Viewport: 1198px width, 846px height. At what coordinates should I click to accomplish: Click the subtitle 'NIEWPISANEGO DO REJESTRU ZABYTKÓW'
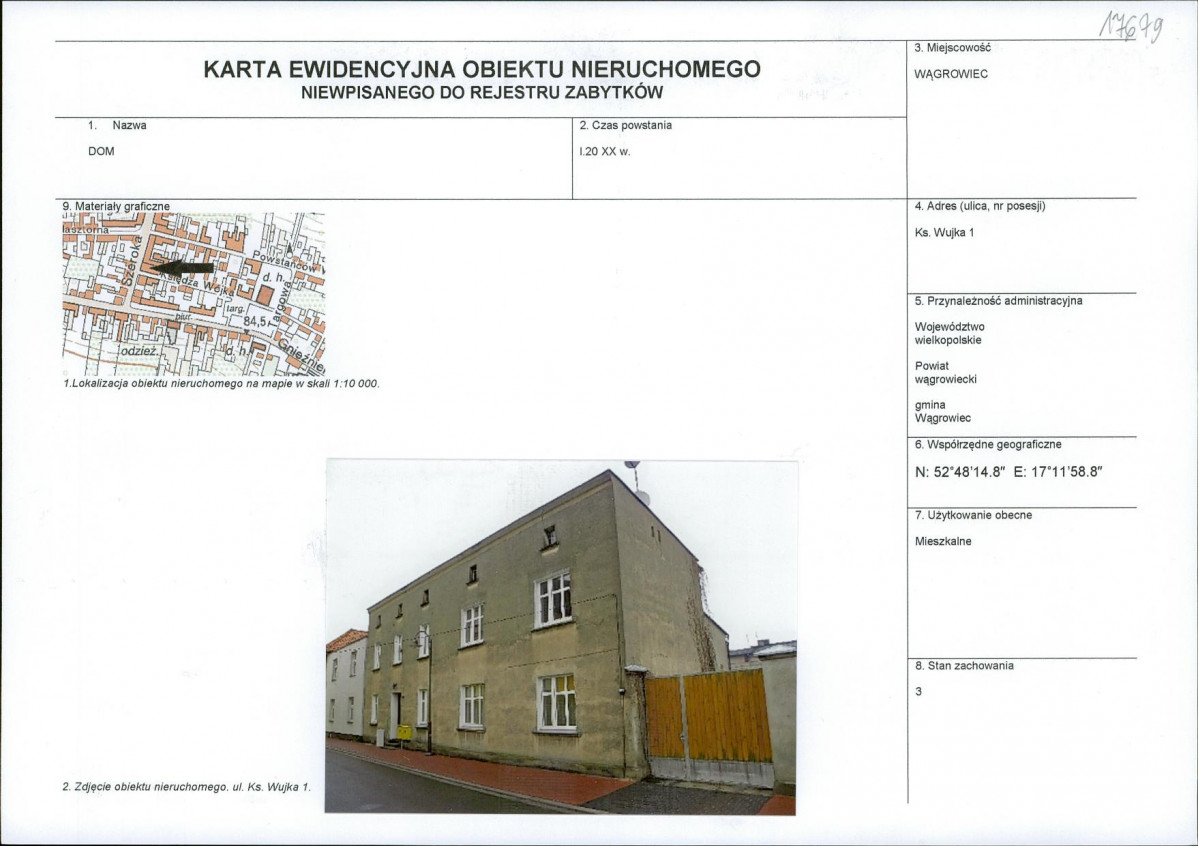482,93
